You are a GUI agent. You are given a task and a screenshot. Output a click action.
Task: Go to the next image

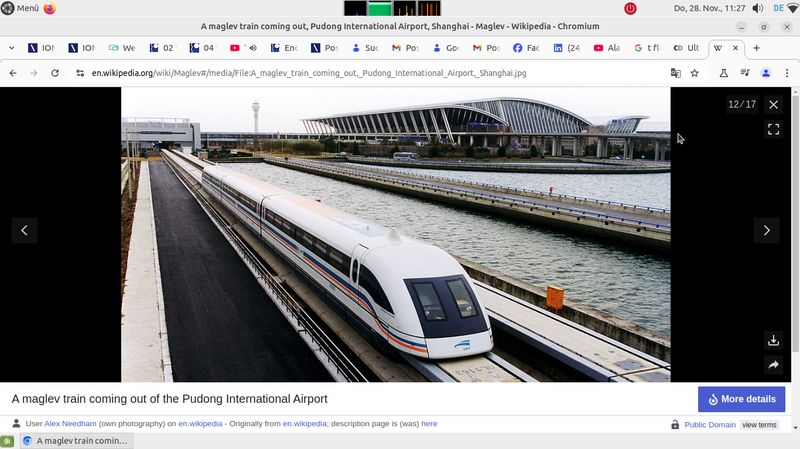[x=766, y=230]
